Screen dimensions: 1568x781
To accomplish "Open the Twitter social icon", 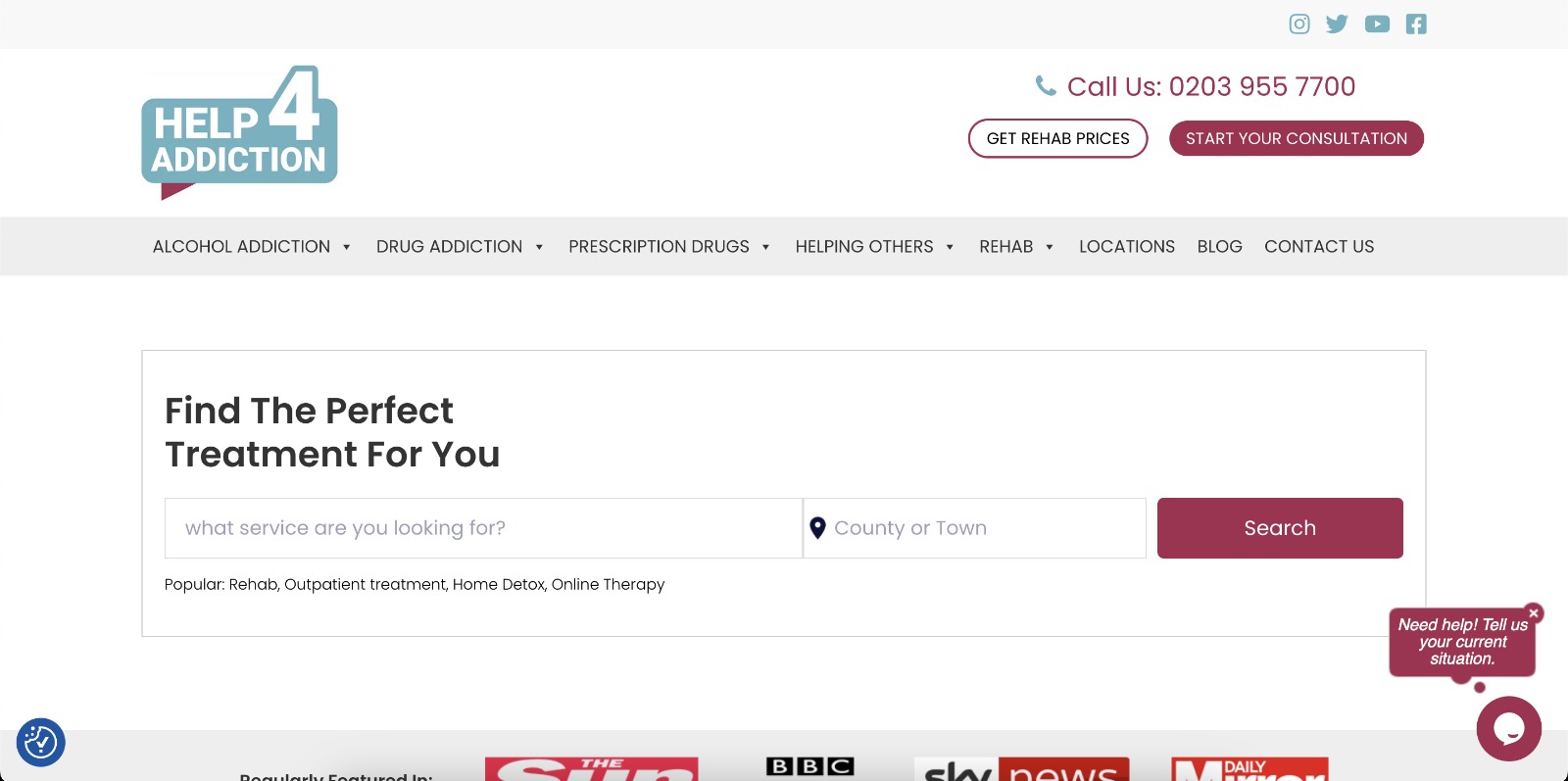I will [x=1337, y=24].
